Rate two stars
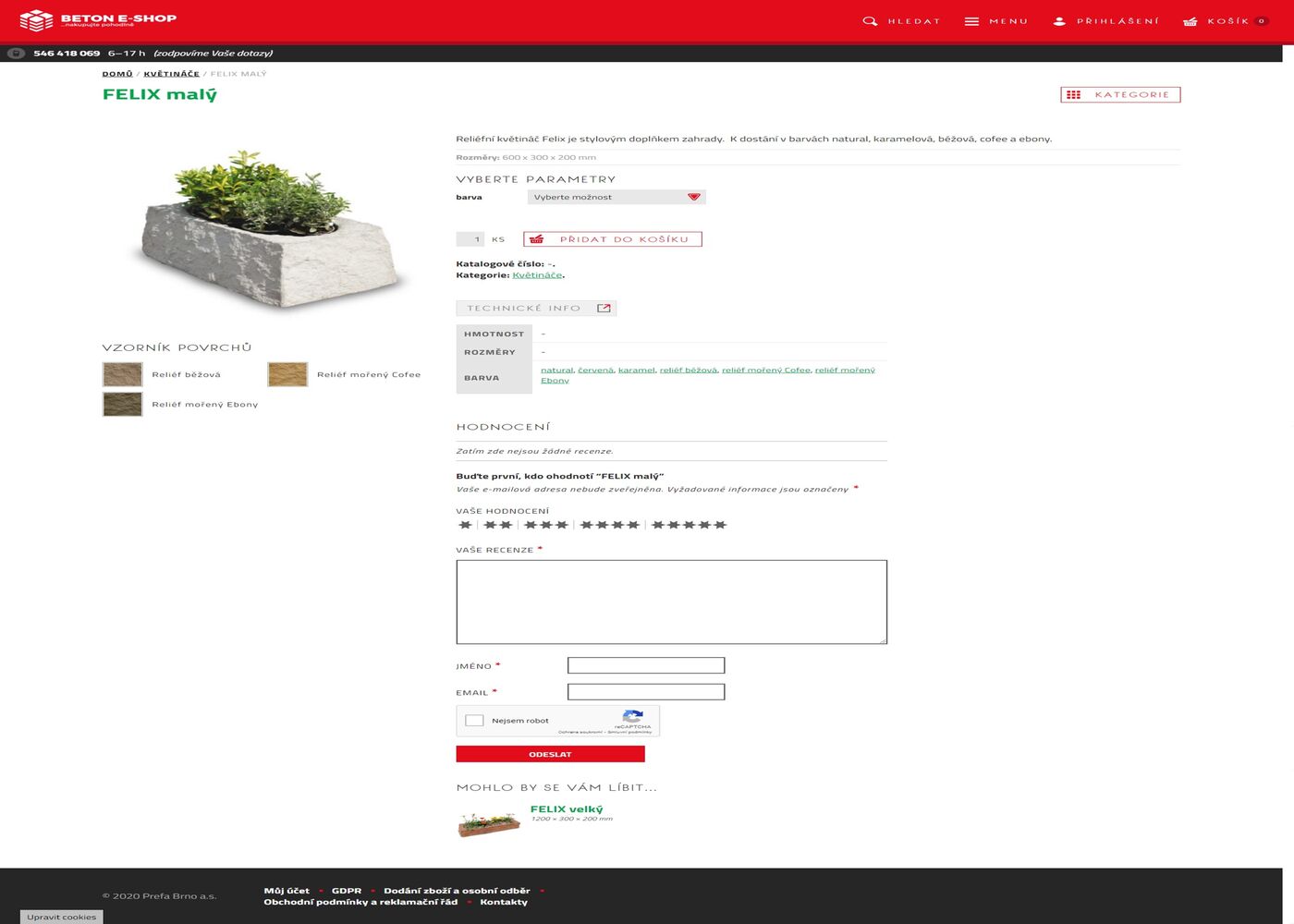 click(497, 525)
